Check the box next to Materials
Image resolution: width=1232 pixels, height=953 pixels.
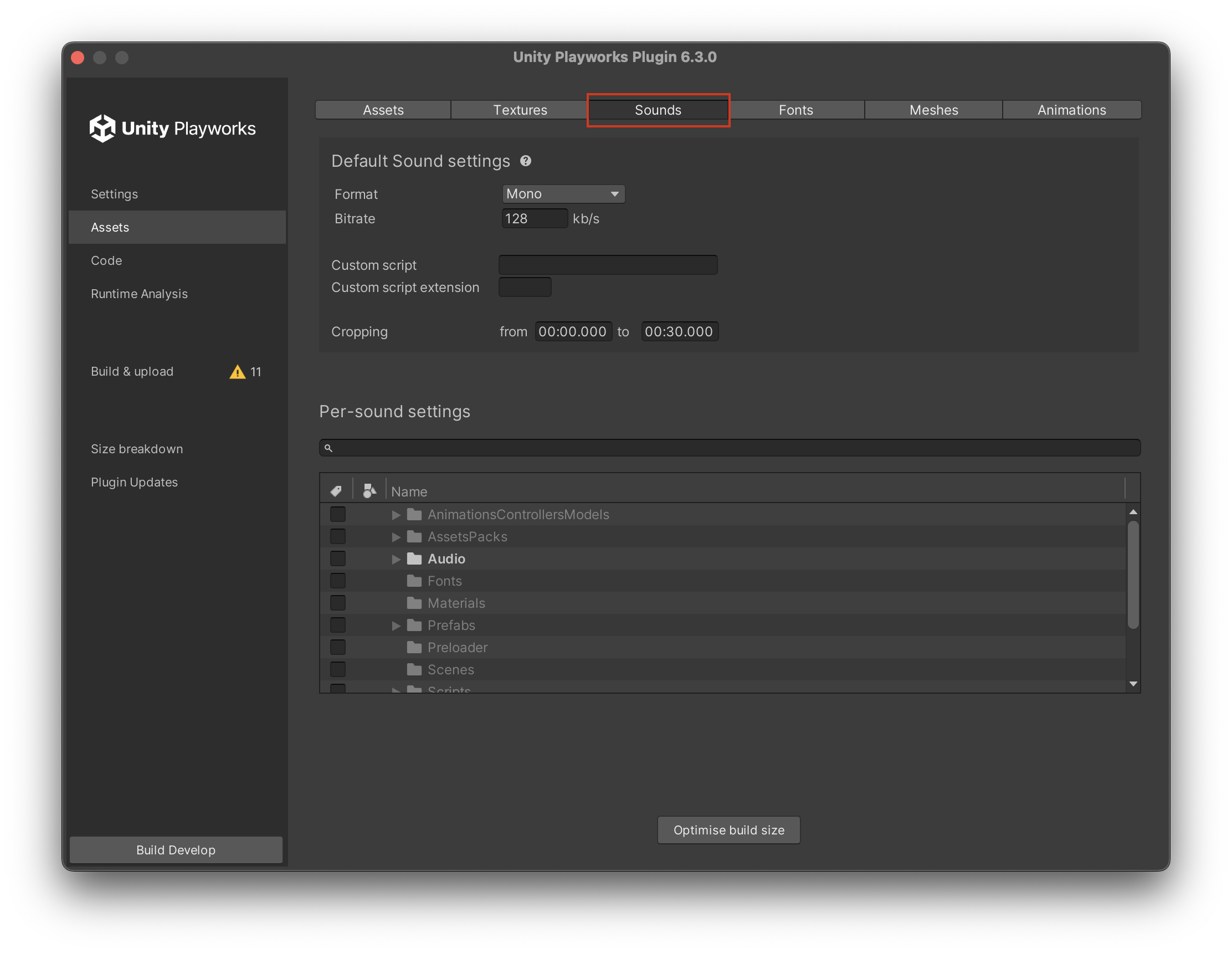pos(338,603)
